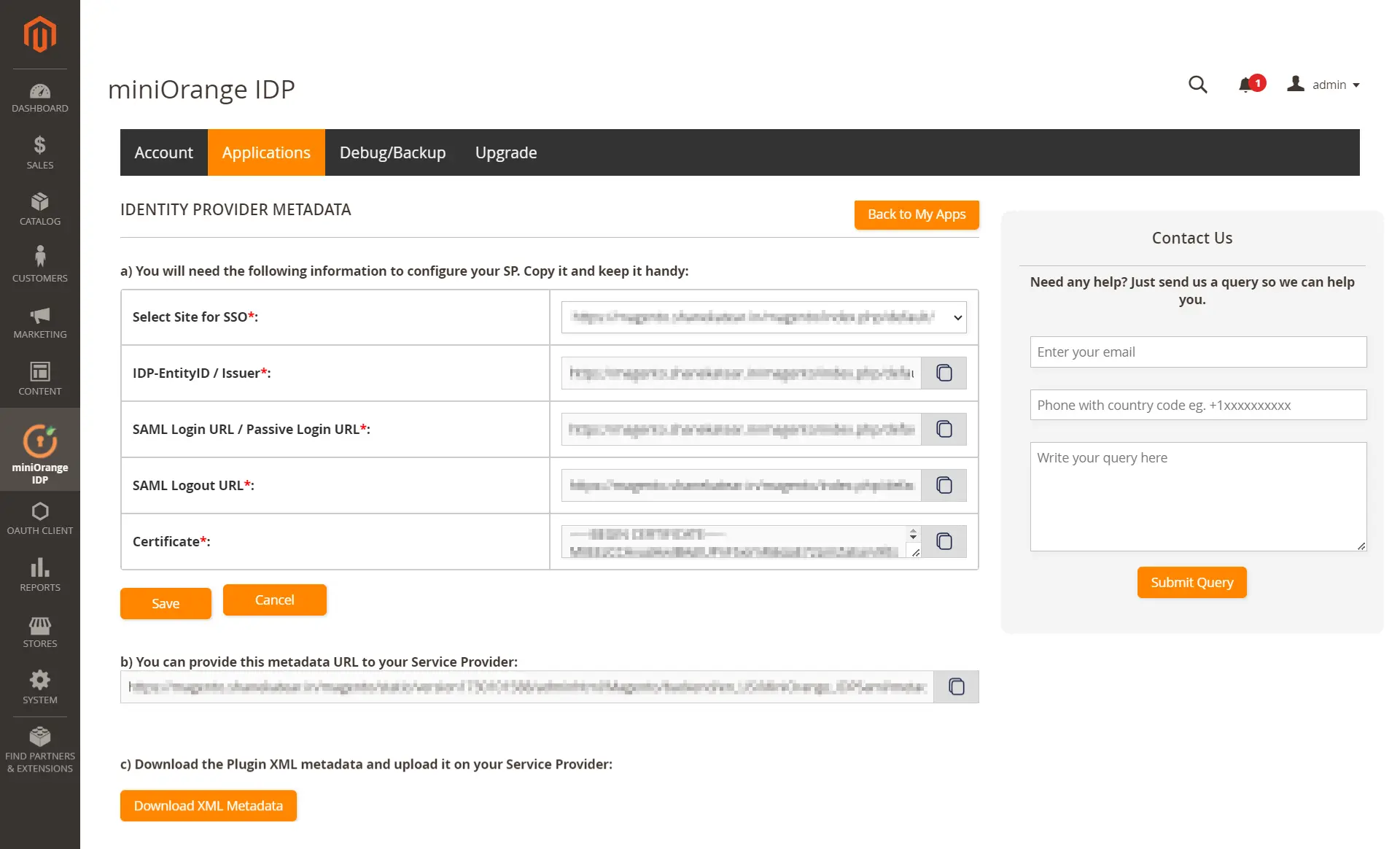1400x849 pixels.
Task: Click the Contact Us heading
Action: (1192, 238)
